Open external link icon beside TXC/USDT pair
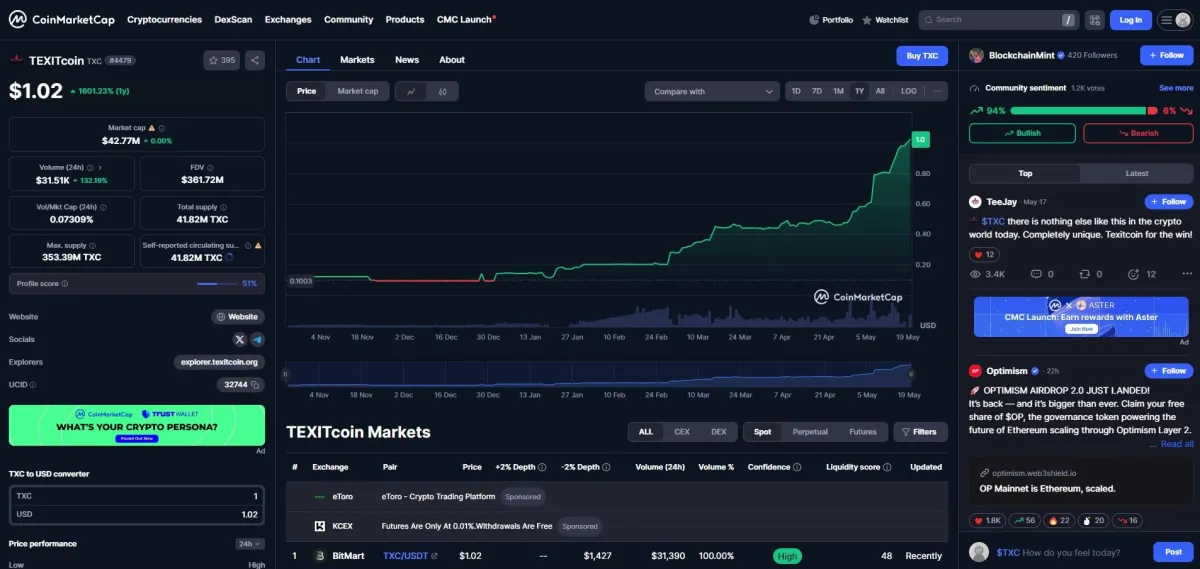Viewport: 1200px width, 569px height. coord(434,556)
